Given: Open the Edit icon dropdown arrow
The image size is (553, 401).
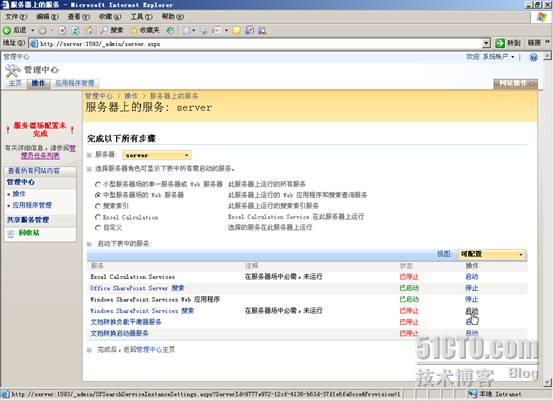Looking at the screenshot, I should [226, 30].
